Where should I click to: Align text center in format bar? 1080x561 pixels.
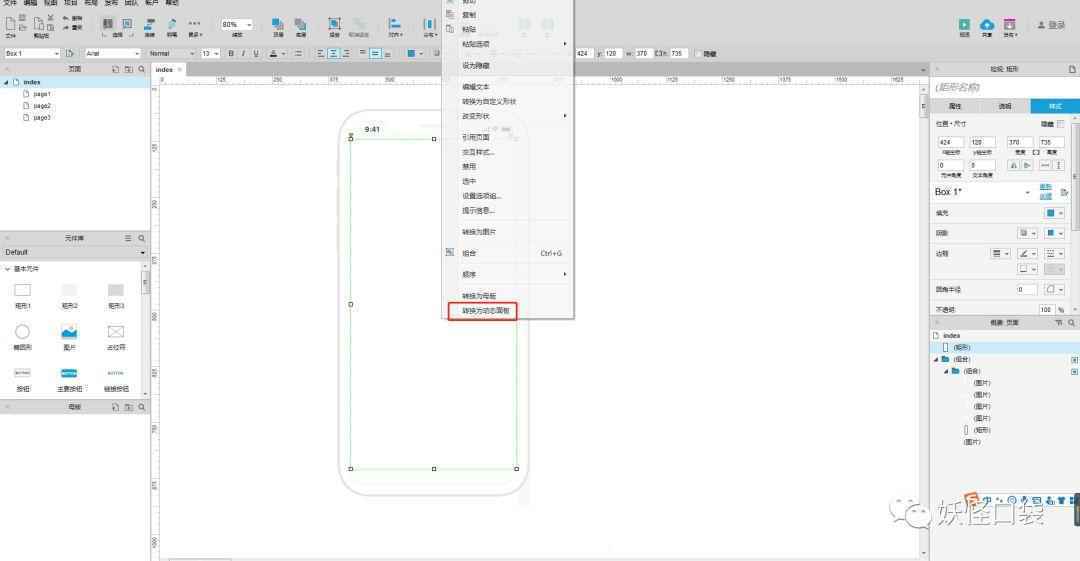333,53
